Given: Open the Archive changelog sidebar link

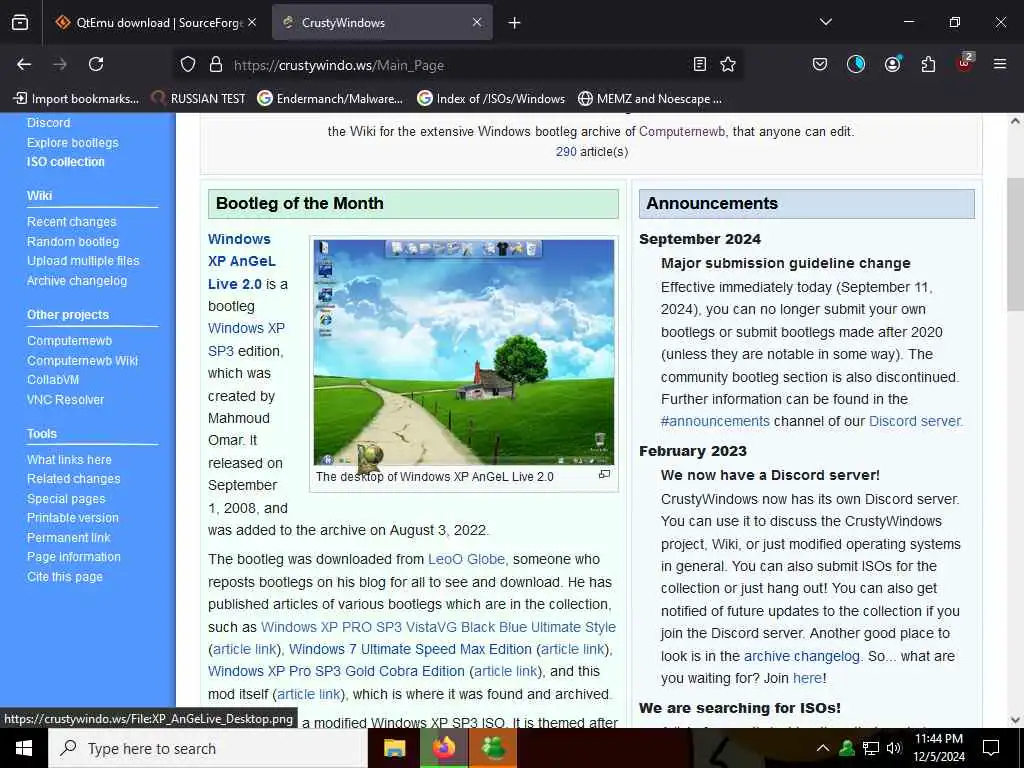Looking at the screenshot, I should (77, 281).
